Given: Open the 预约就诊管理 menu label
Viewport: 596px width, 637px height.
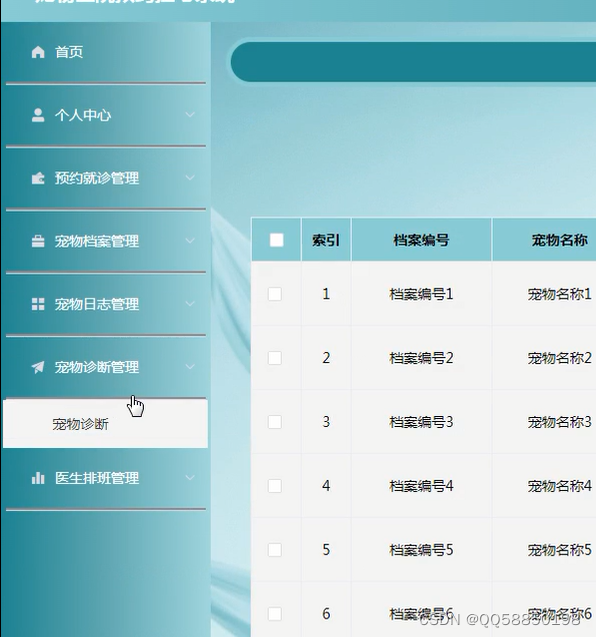Looking at the screenshot, I should (97, 178).
